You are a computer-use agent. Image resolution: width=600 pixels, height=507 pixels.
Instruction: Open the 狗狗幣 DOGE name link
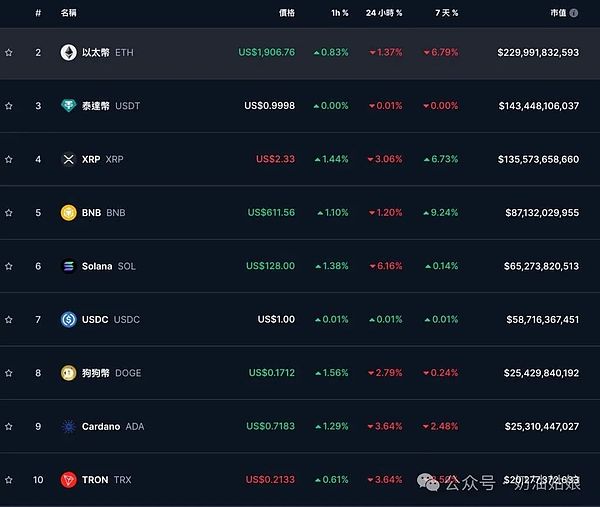tap(111, 373)
